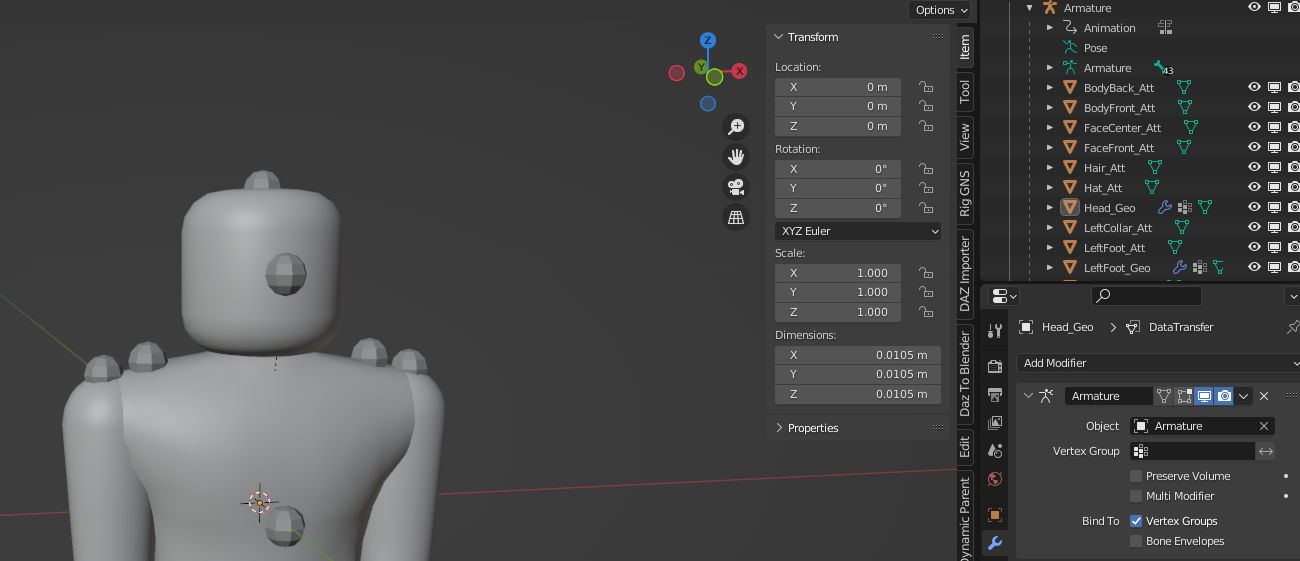Click the bone icon next to Armature data
The height and width of the screenshot is (561, 1300).
(x=1159, y=67)
